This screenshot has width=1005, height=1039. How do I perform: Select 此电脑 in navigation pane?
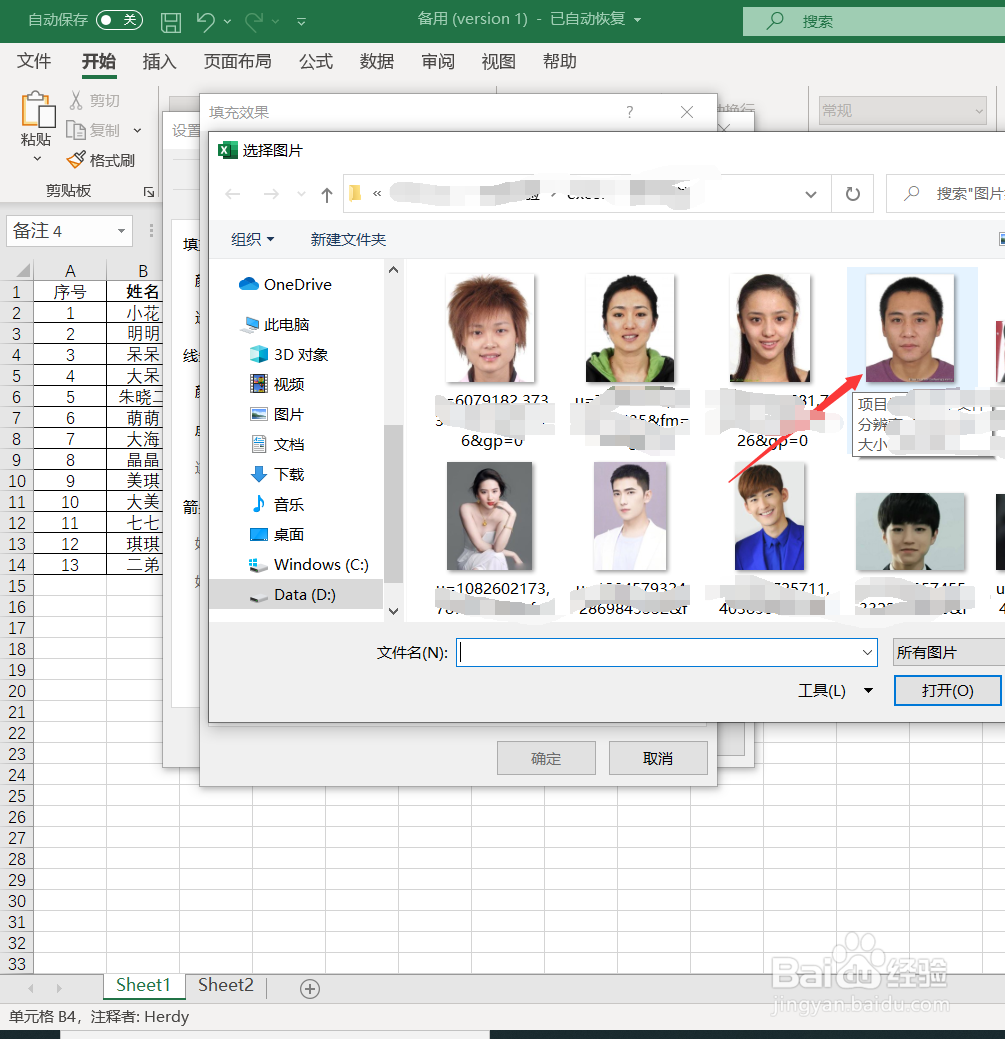pyautogui.click(x=277, y=324)
